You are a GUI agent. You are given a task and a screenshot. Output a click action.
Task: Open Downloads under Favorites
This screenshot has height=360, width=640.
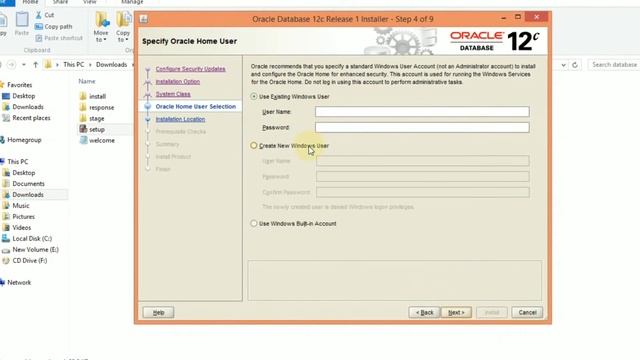click(27, 107)
